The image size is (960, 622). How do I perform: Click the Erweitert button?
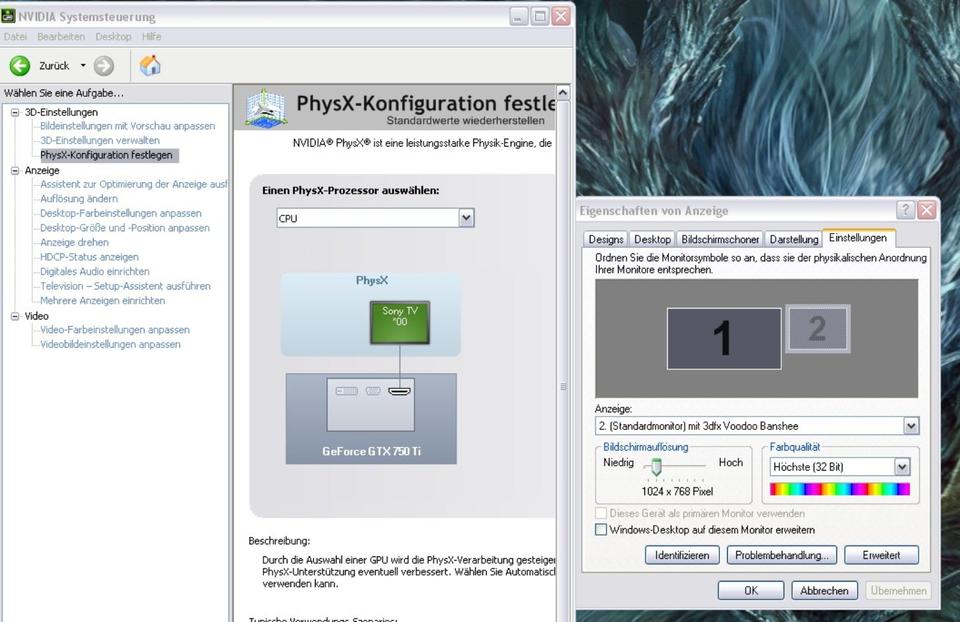(x=881, y=555)
